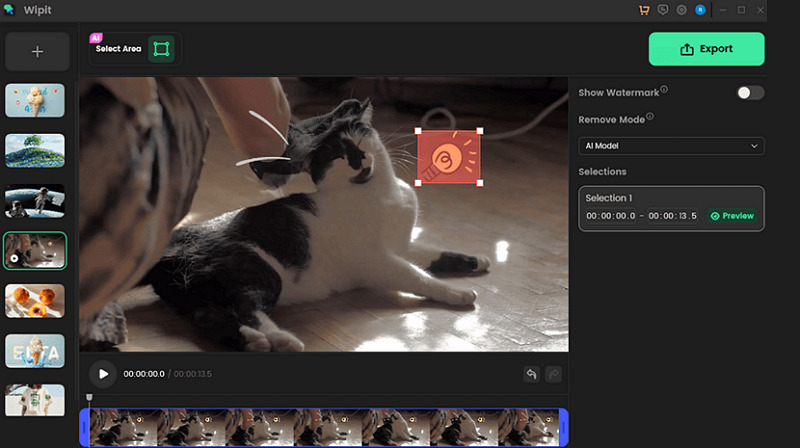
Task: Click the Selections heading
Action: [x=602, y=172]
